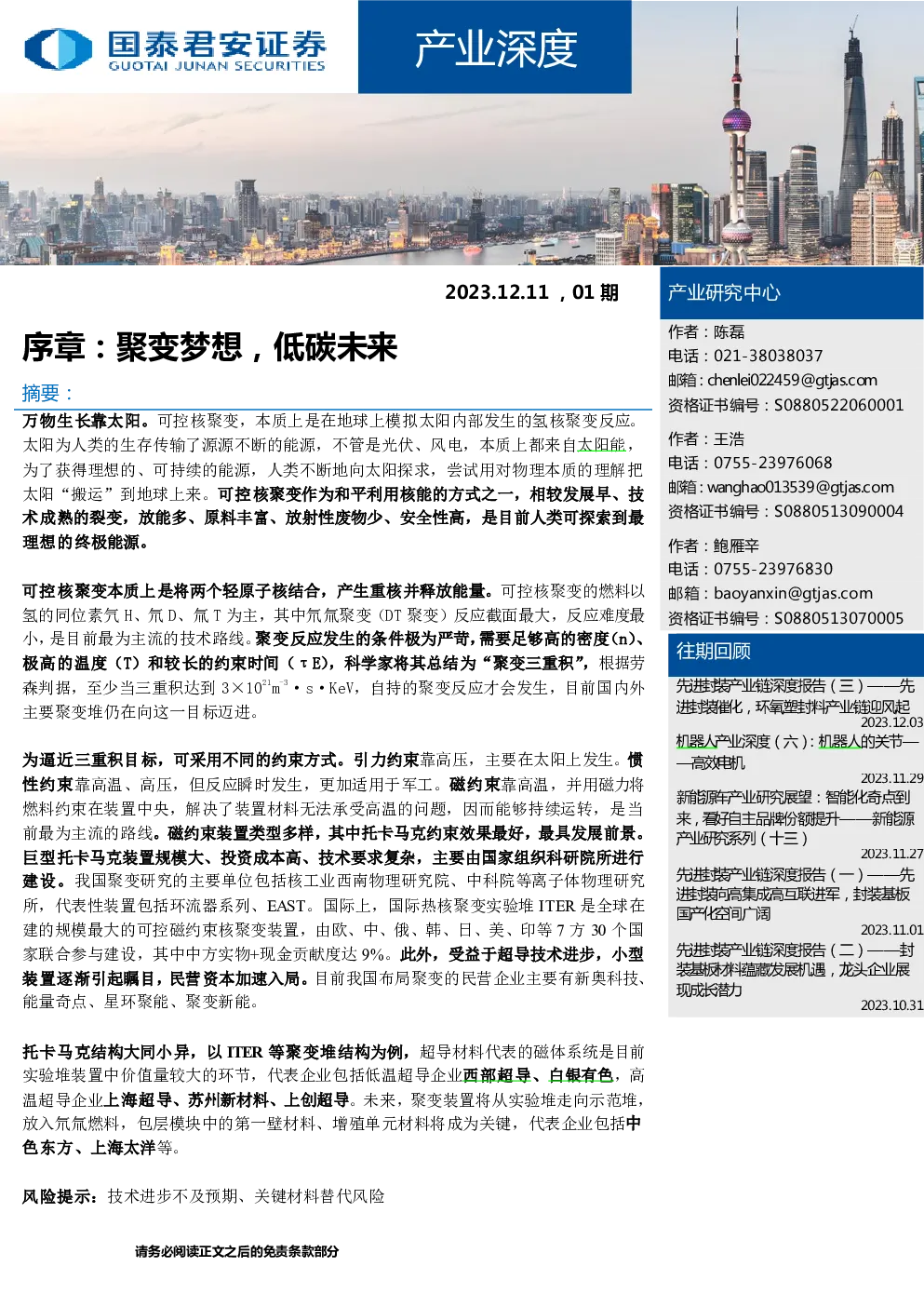Click the date 2023.12.11, 01 期

531,292
